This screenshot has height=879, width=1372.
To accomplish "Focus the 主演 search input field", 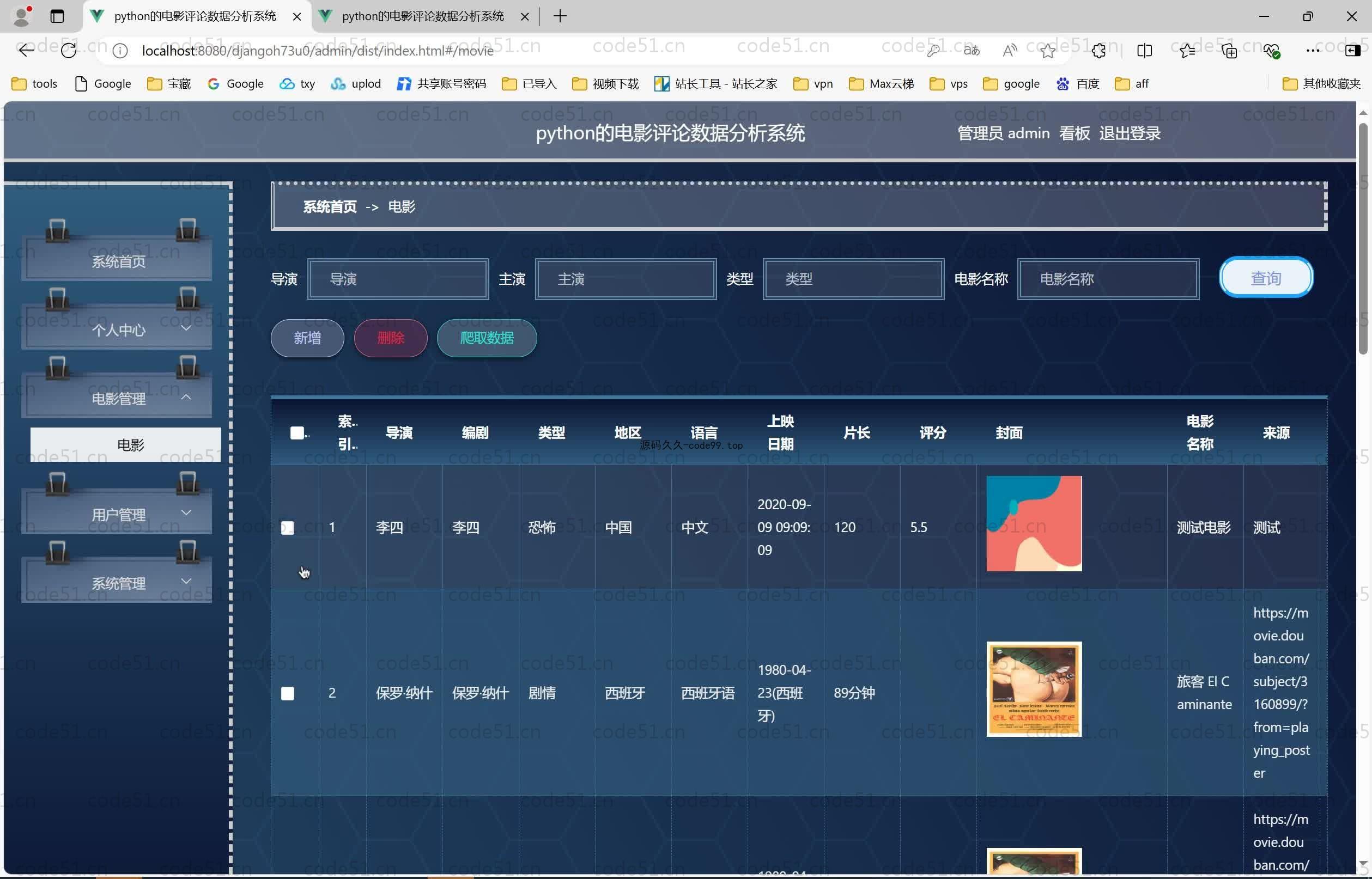I will pyautogui.click(x=626, y=279).
